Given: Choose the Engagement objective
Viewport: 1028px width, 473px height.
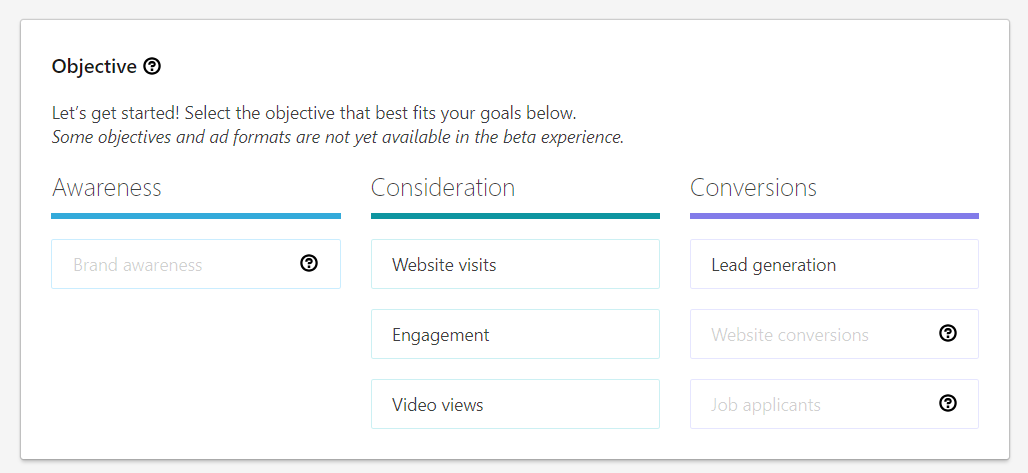Looking at the screenshot, I should point(515,334).
